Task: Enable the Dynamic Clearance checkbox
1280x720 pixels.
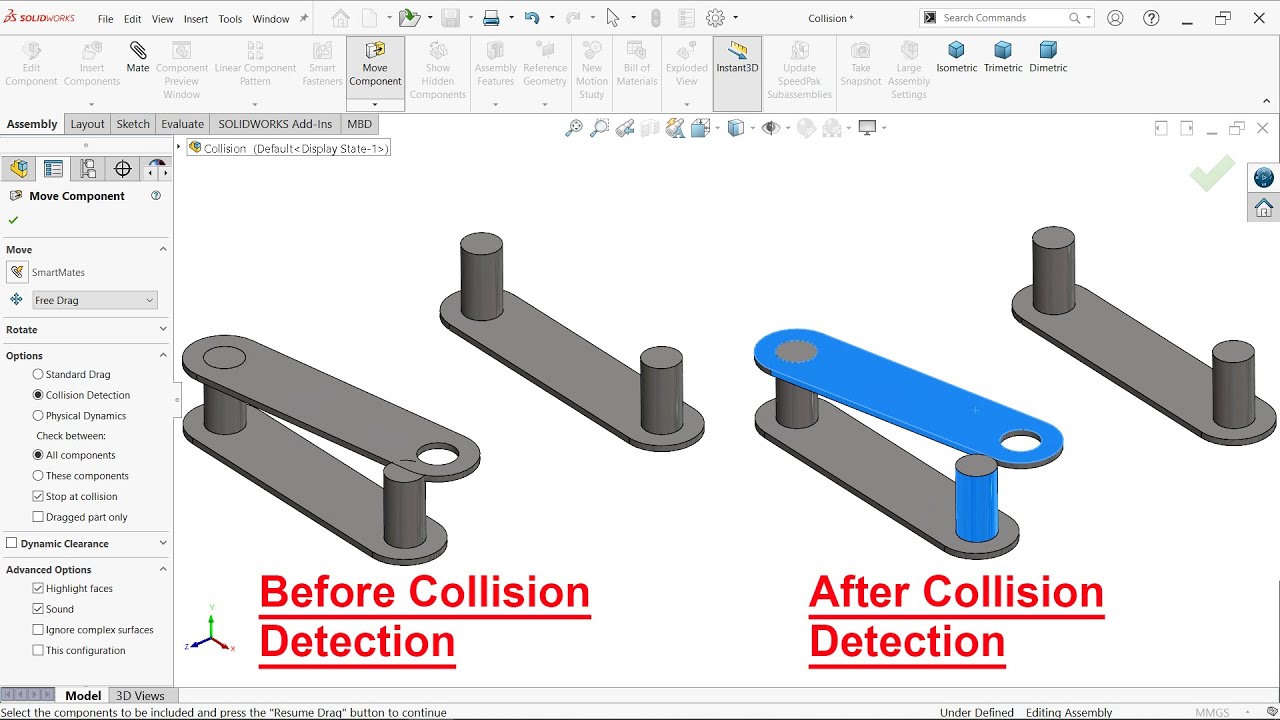Action: point(12,543)
